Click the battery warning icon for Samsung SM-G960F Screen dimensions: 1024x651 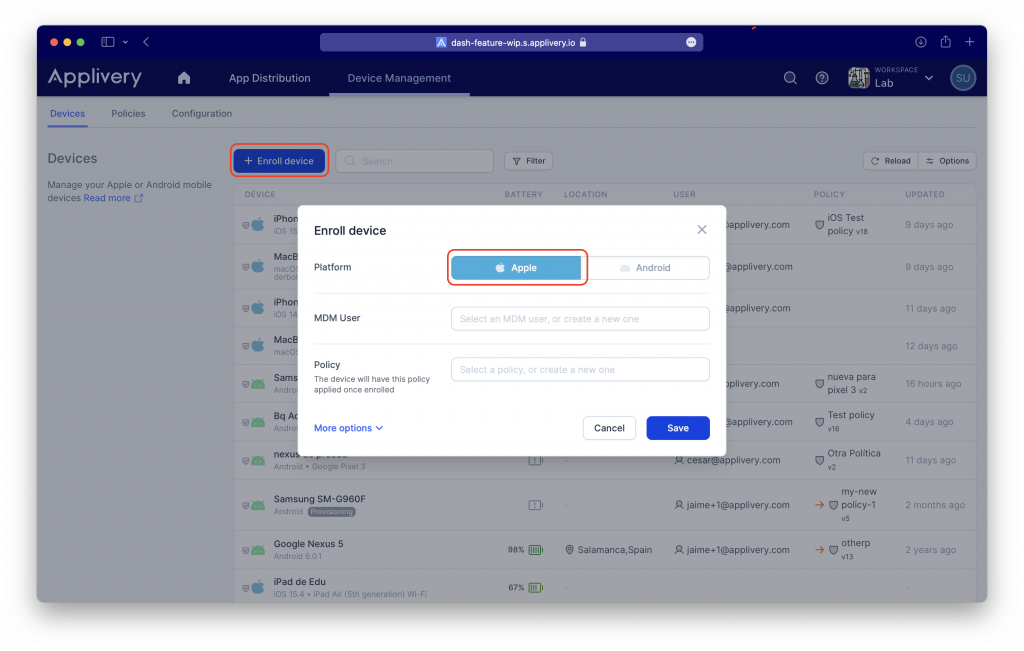tap(536, 505)
